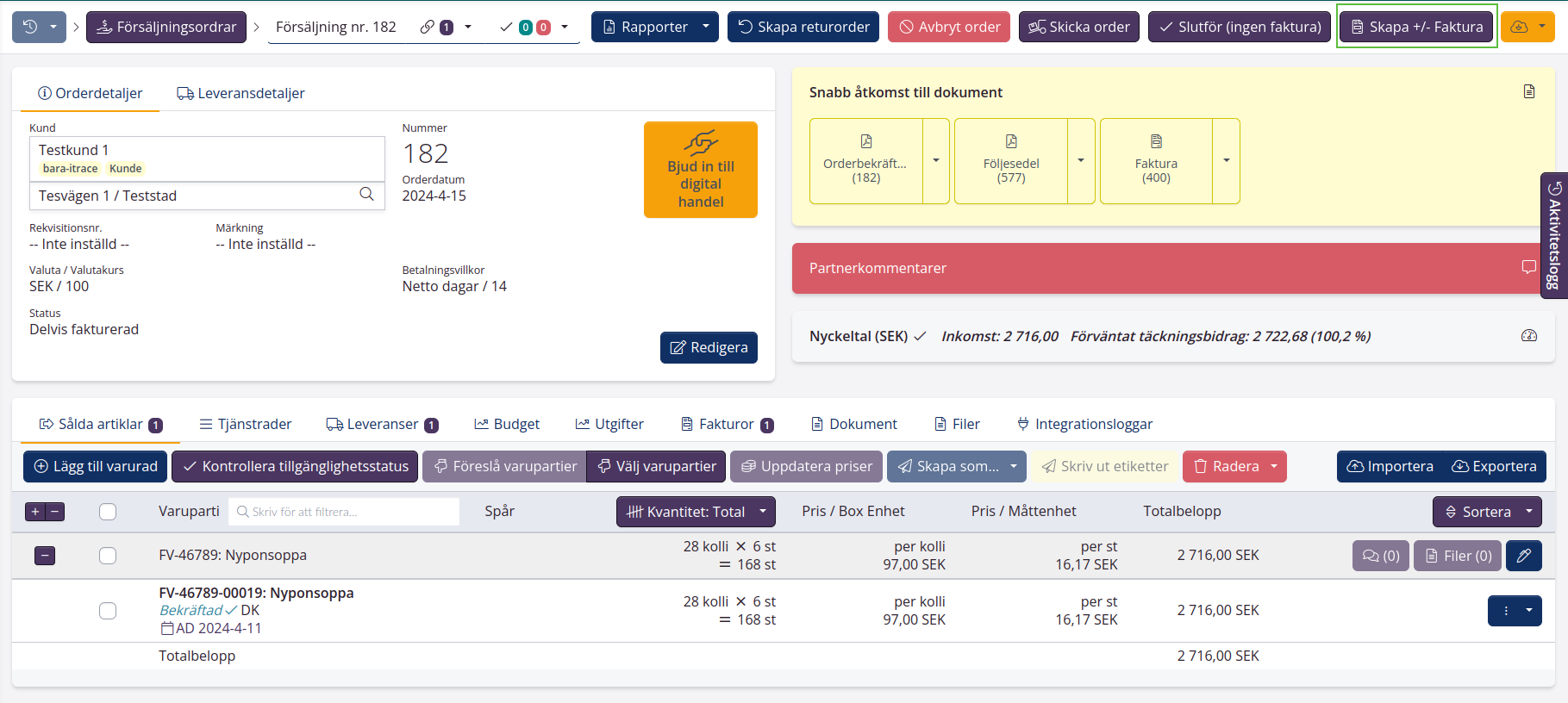
Task: Click the address search magnifier icon
Action: pyautogui.click(x=366, y=195)
